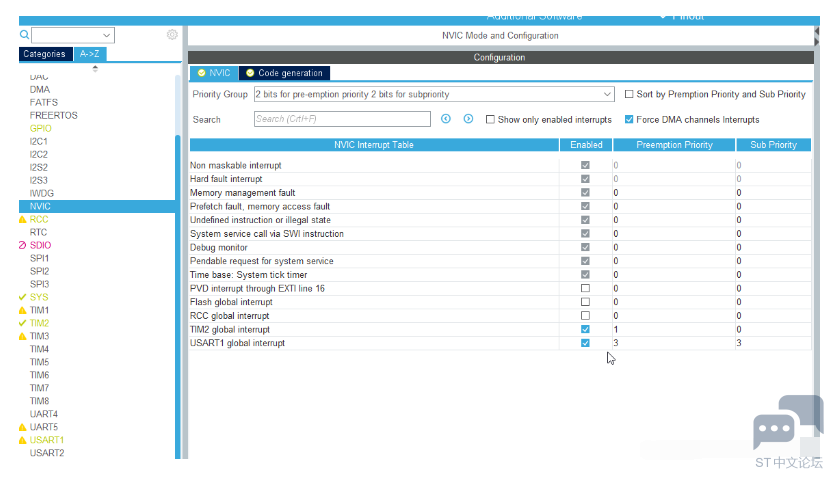Open the Priority Group dropdown
Screen dimensions: 832x478
pyautogui.click(x=433, y=94)
